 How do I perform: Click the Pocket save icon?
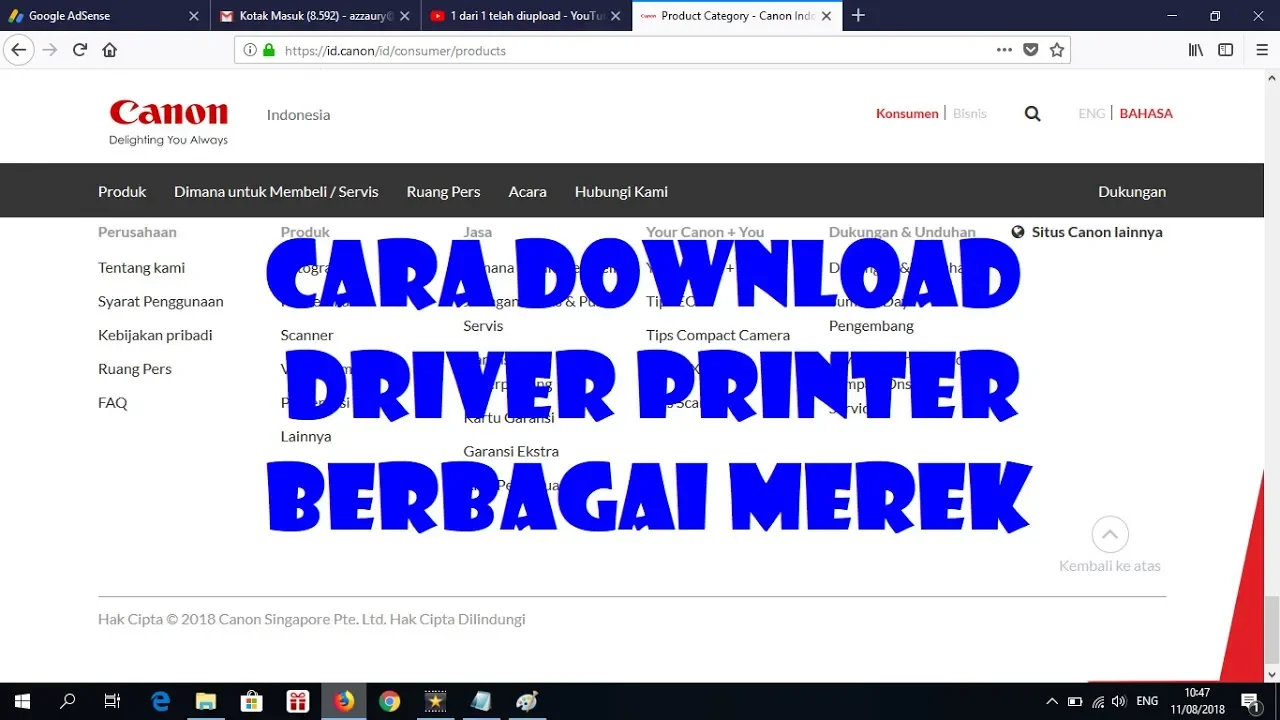coord(1031,50)
